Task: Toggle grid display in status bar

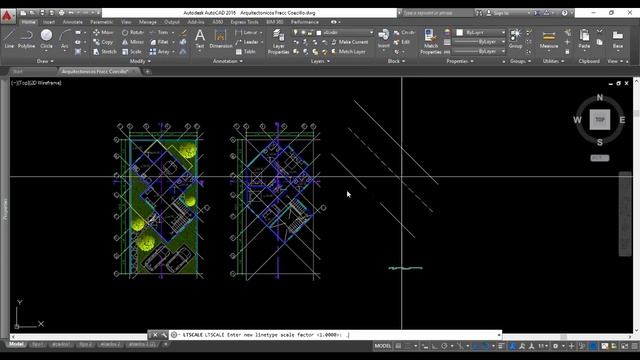Action: [x=398, y=346]
